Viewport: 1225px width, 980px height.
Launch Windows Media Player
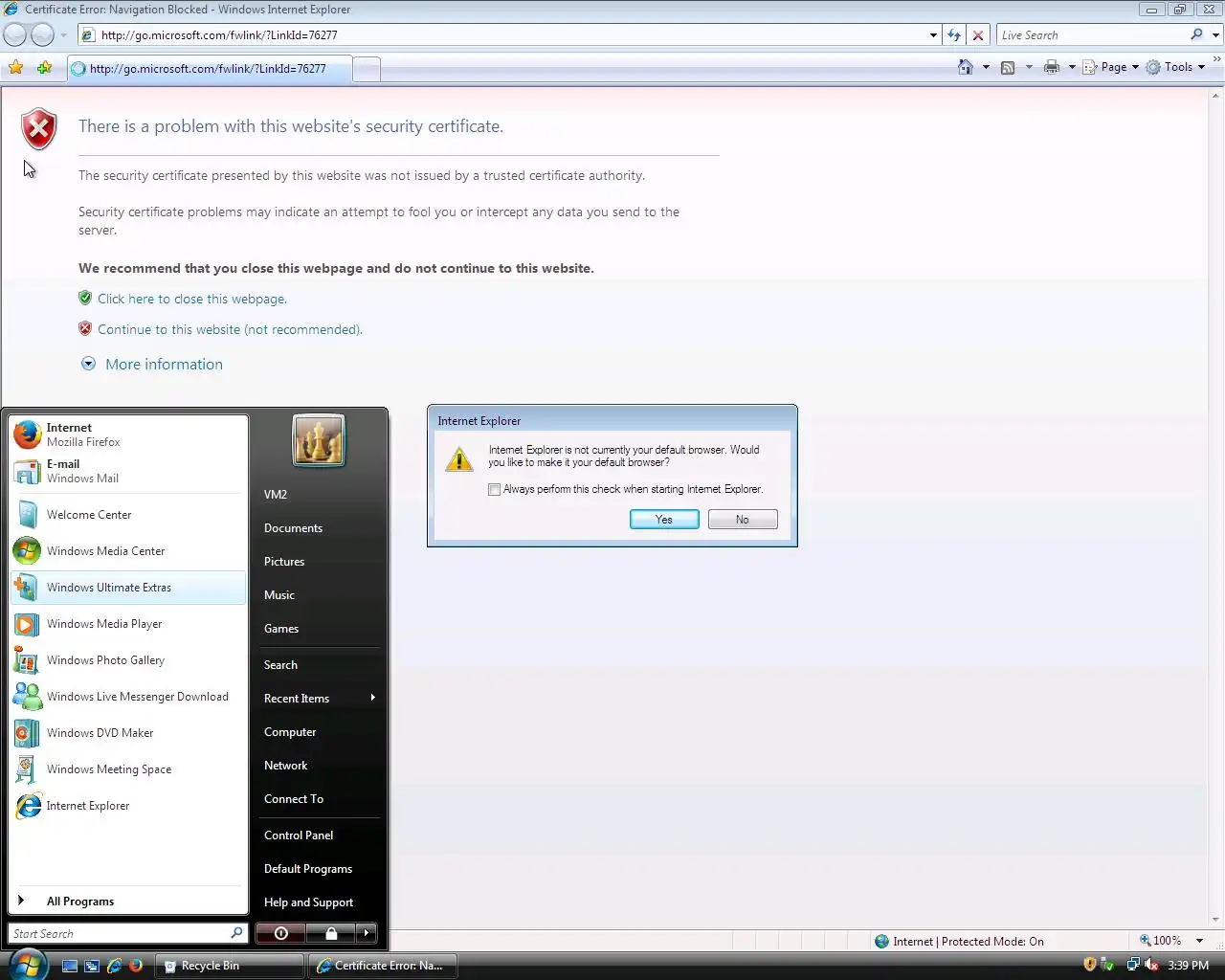[128, 624]
